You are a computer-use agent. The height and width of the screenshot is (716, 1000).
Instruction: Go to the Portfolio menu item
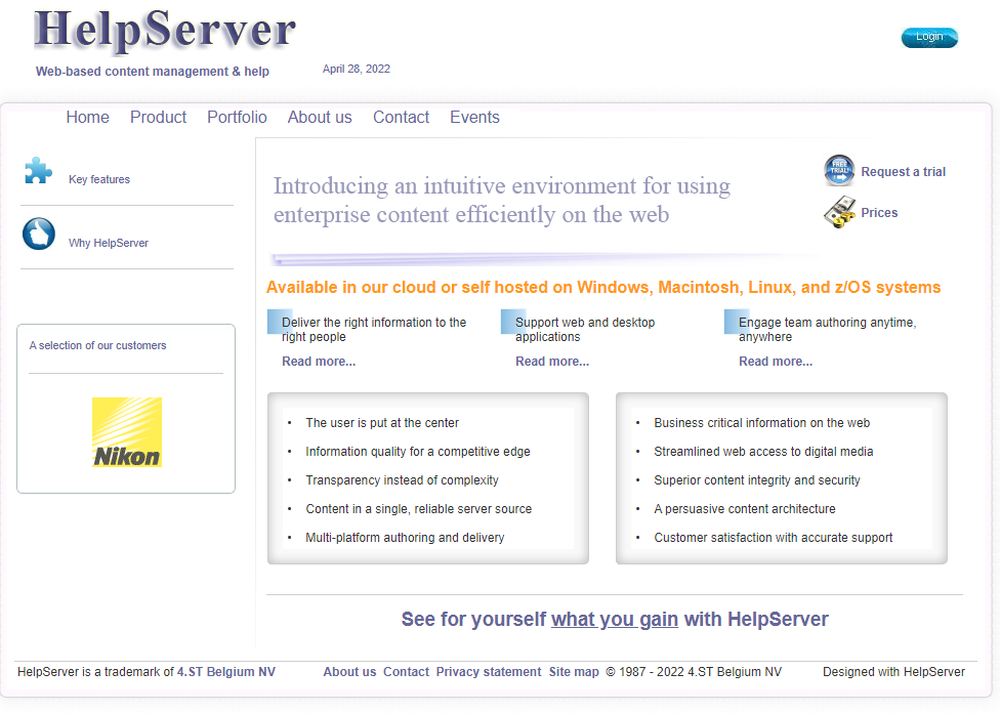click(237, 117)
